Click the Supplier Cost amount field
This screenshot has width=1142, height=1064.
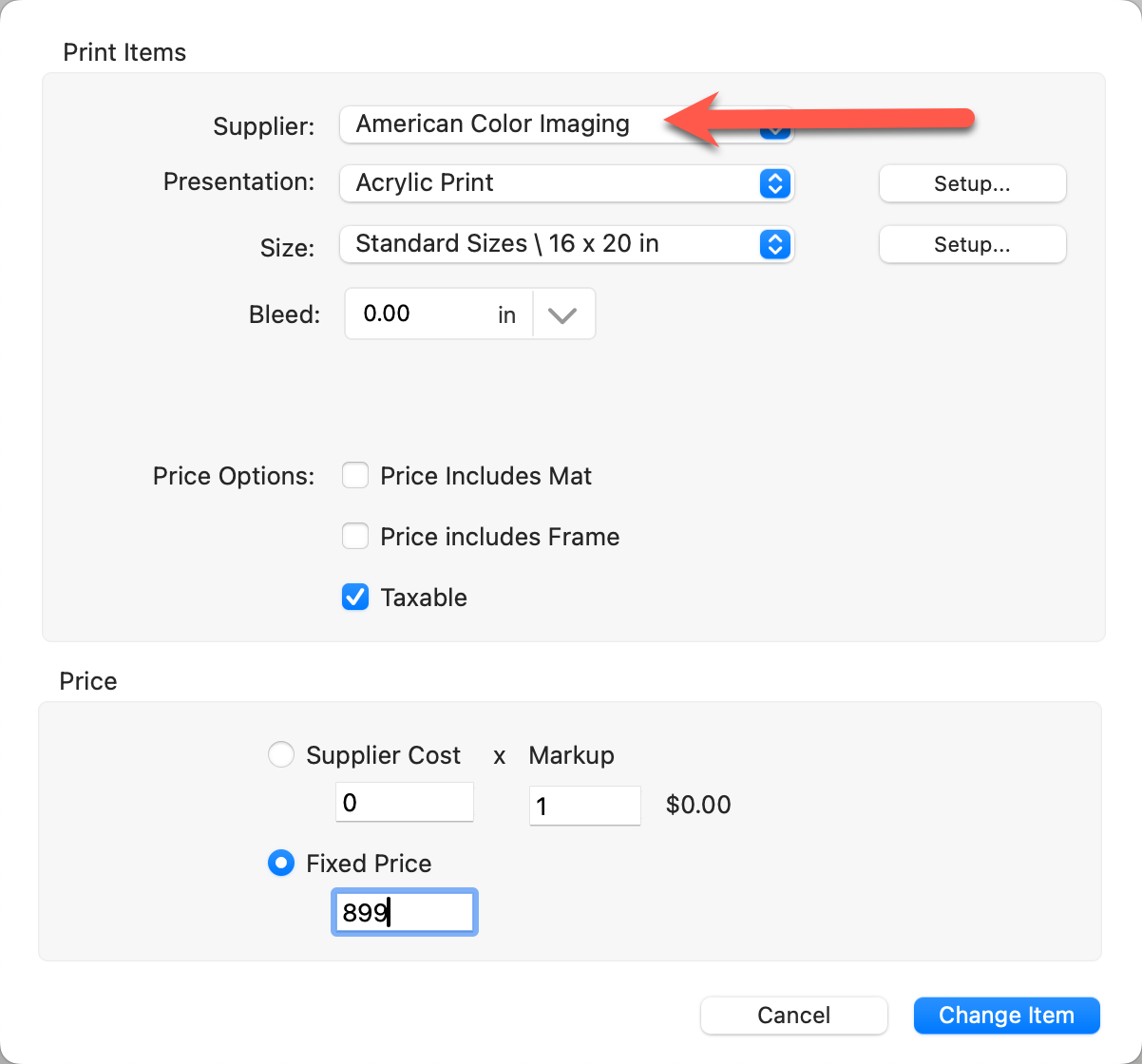coord(405,803)
